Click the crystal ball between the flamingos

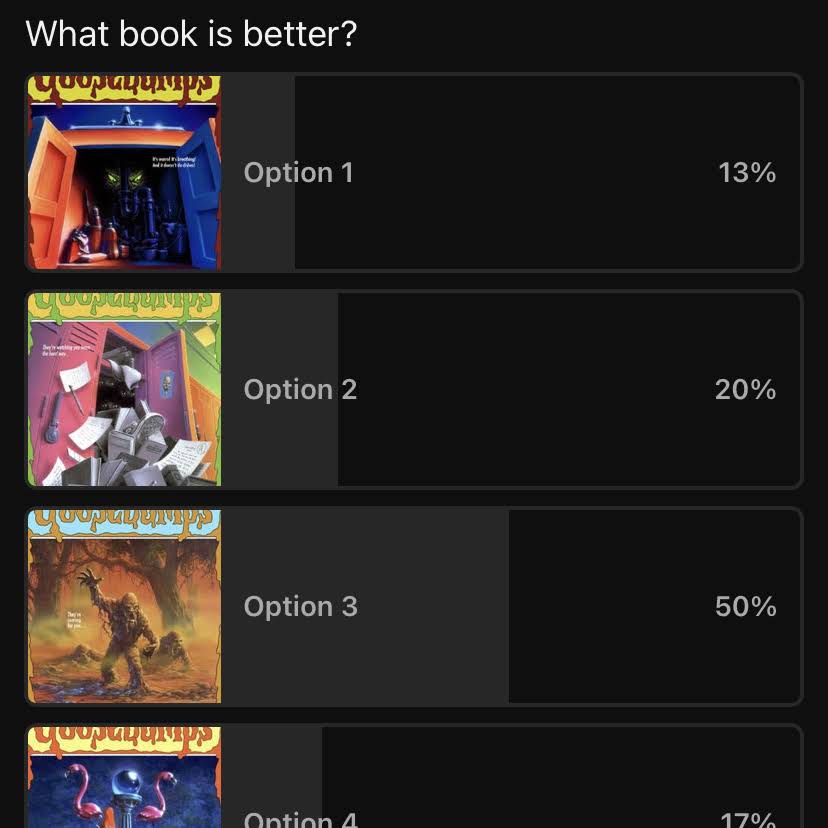pos(127,784)
